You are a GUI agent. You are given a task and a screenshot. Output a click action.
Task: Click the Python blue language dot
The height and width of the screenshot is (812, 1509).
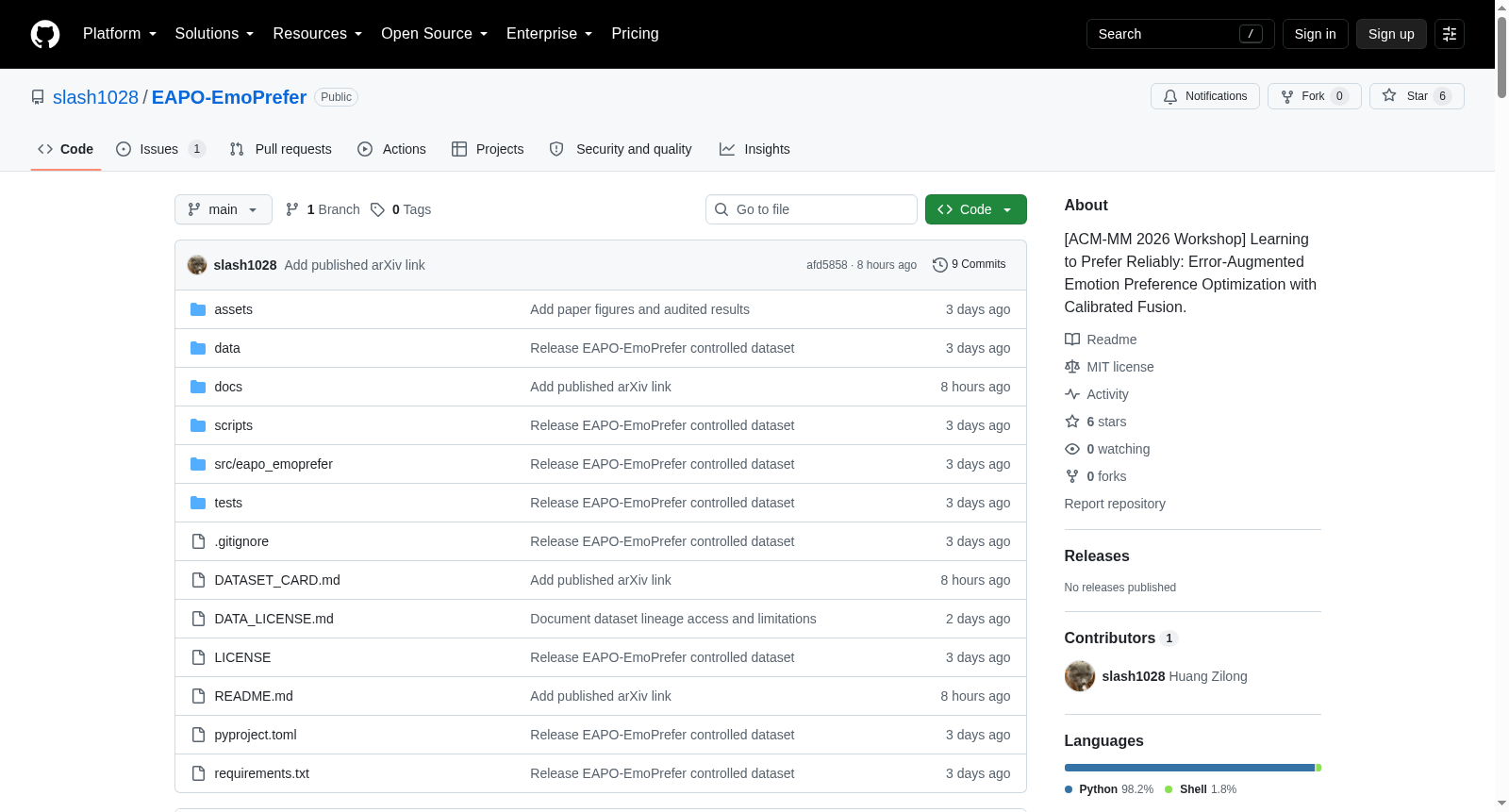pyautogui.click(x=1069, y=789)
